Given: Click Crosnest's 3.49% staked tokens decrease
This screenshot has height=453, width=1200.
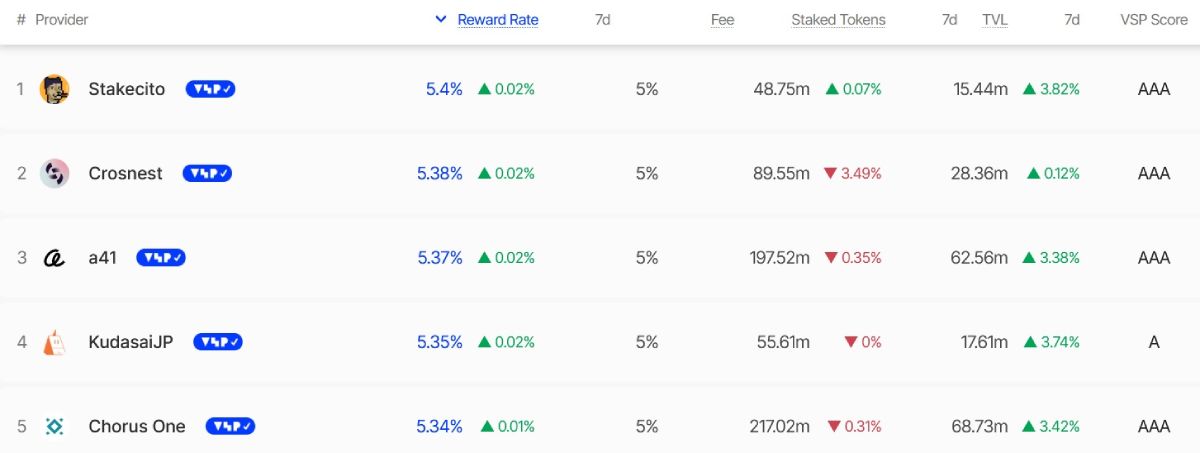Looking at the screenshot, I should 852,173.
